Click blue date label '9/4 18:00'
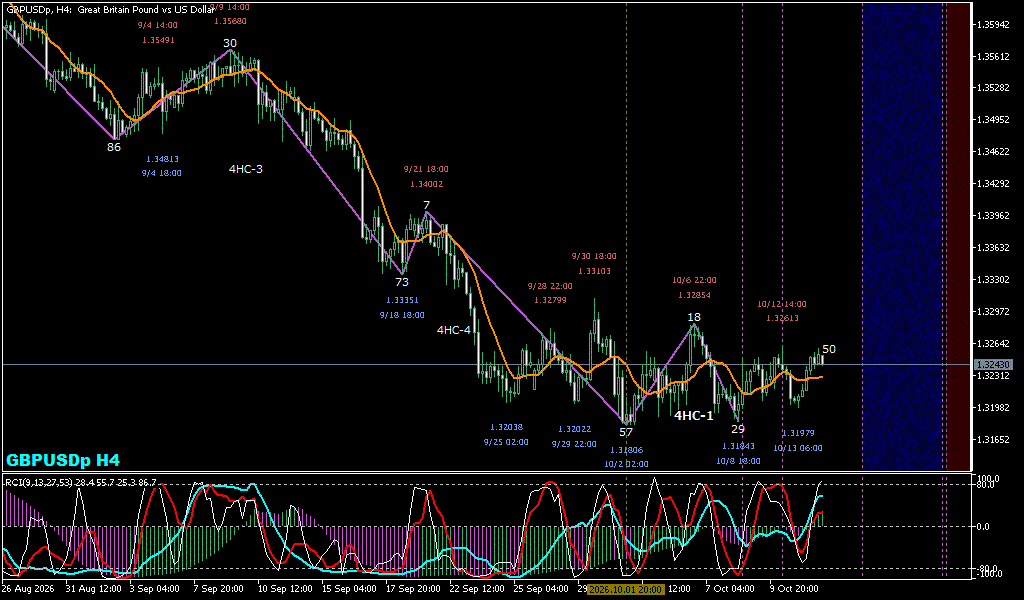 pyautogui.click(x=161, y=174)
